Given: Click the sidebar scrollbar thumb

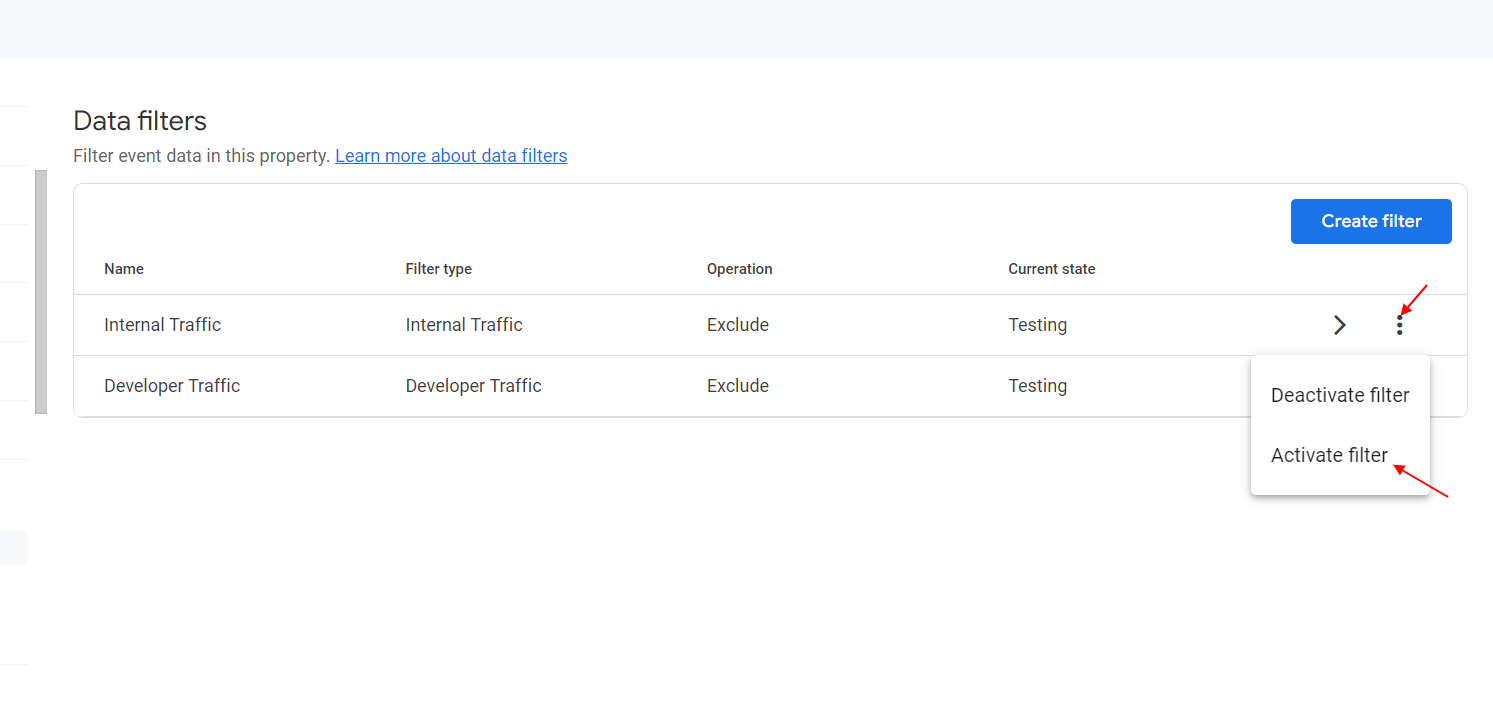Looking at the screenshot, I should click(x=41, y=293).
